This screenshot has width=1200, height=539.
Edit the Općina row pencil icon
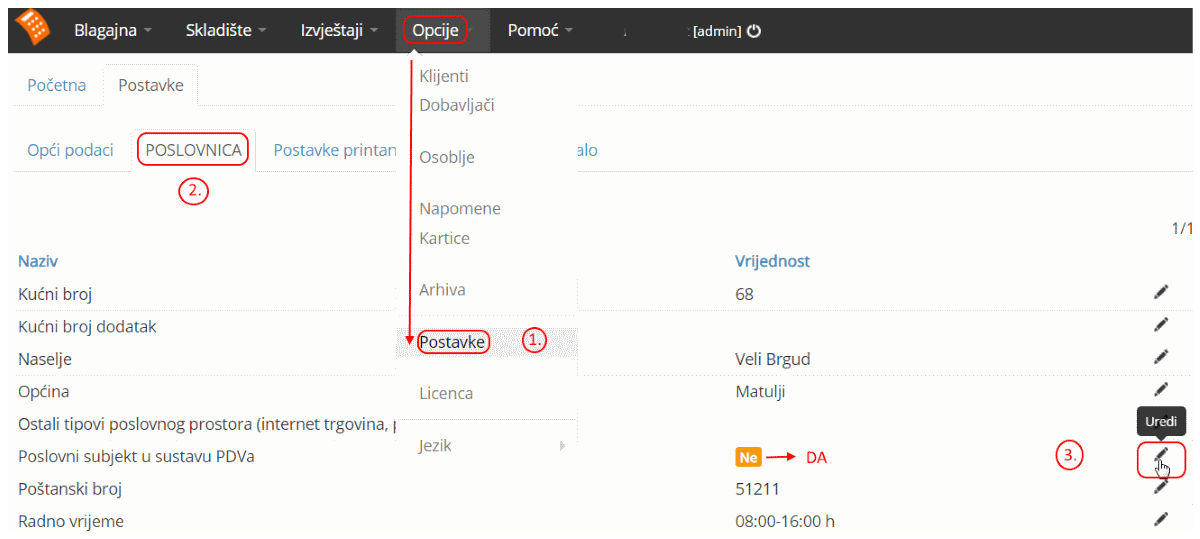coord(1160,389)
